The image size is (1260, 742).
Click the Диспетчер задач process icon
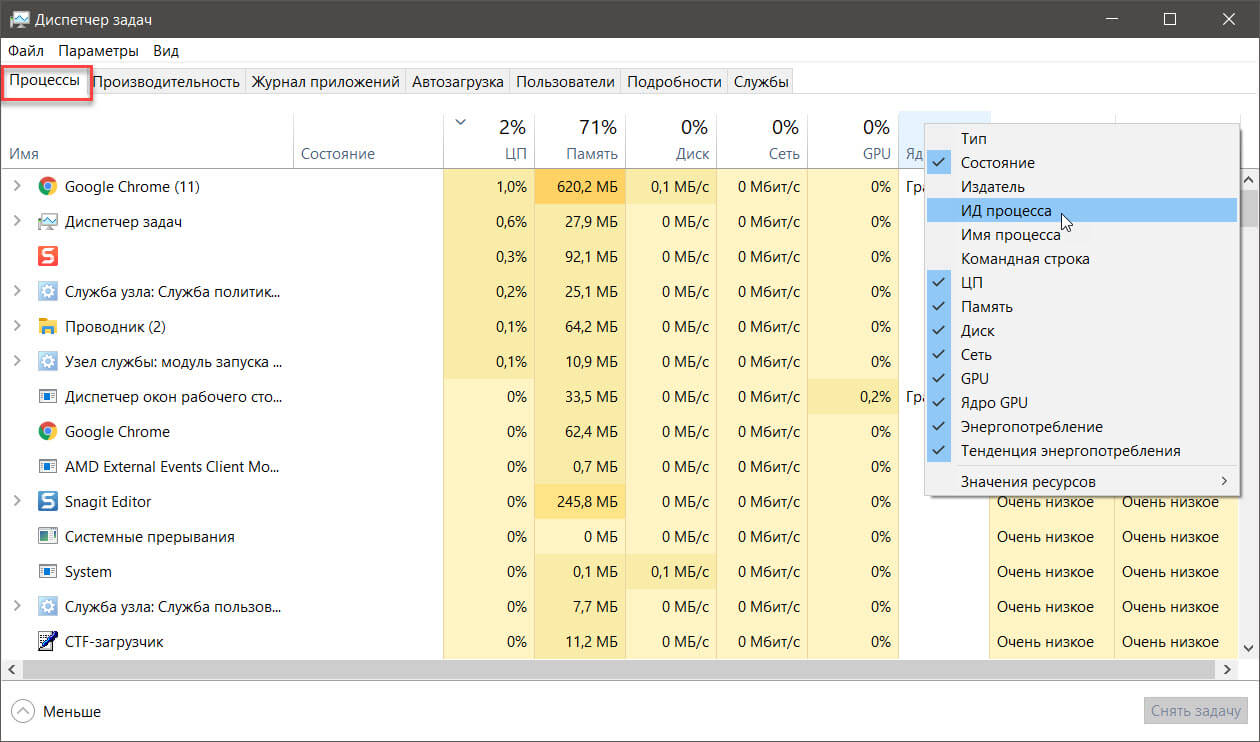pyautogui.click(x=47, y=222)
